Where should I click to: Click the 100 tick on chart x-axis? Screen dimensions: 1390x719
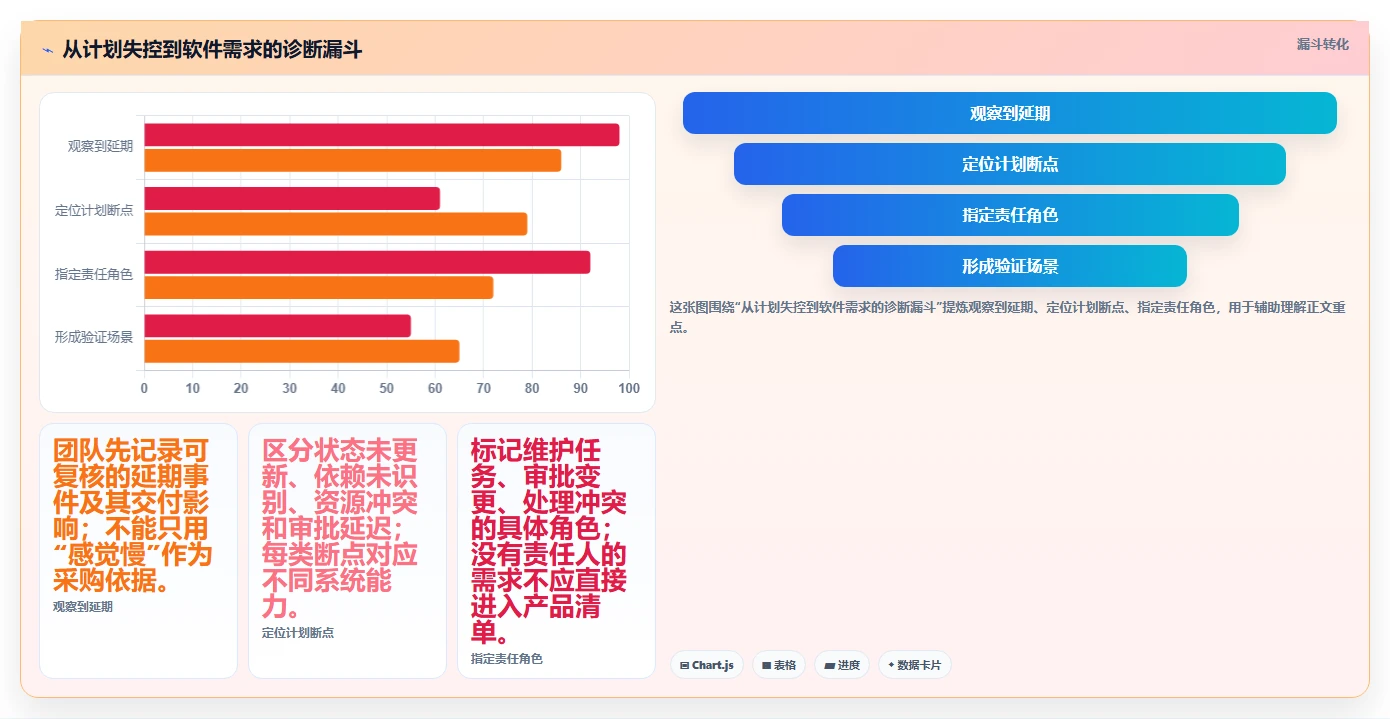tap(629, 388)
